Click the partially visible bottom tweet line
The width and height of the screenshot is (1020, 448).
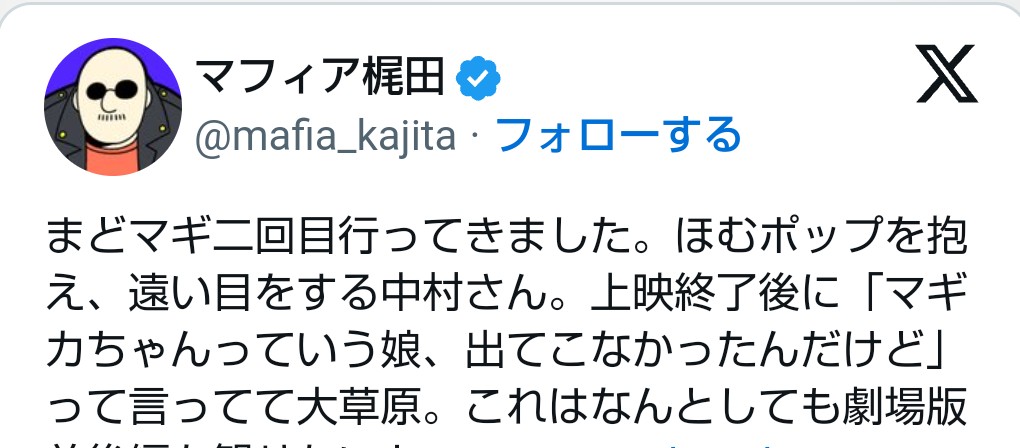[x=400, y=441]
